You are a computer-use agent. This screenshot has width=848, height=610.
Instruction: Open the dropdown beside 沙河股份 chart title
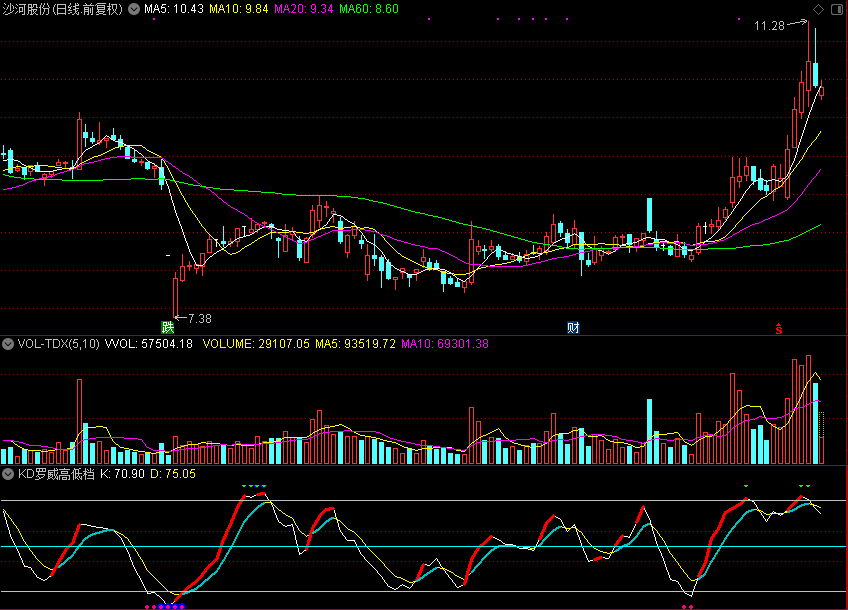coord(134,9)
